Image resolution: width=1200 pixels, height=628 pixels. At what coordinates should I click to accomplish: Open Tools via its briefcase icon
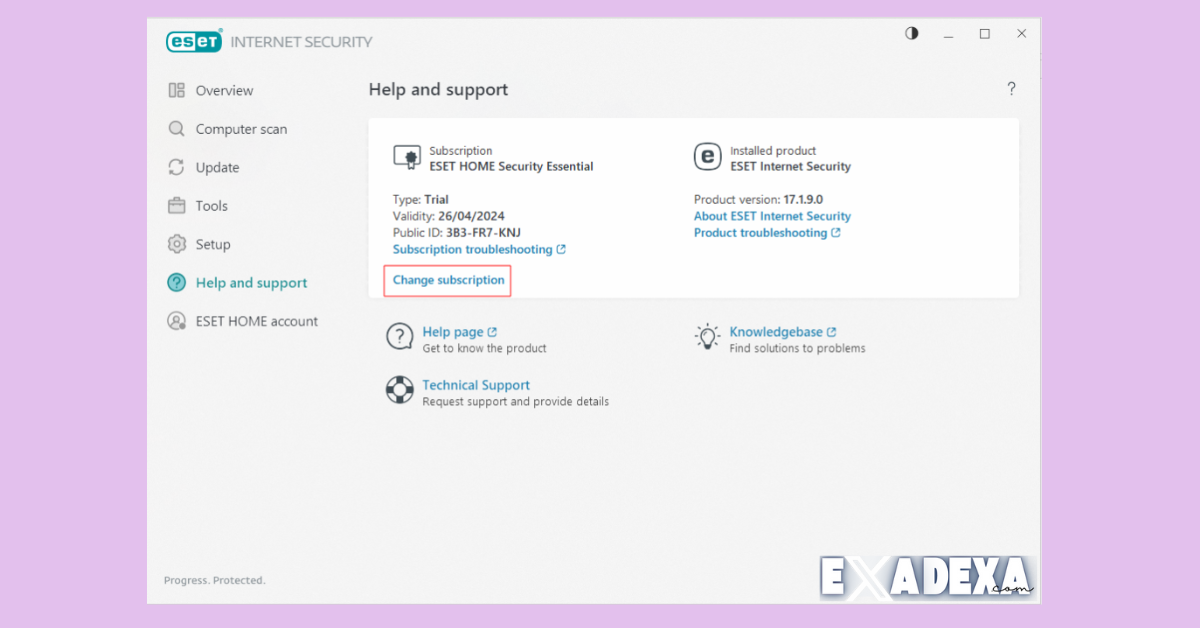click(176, 205)
